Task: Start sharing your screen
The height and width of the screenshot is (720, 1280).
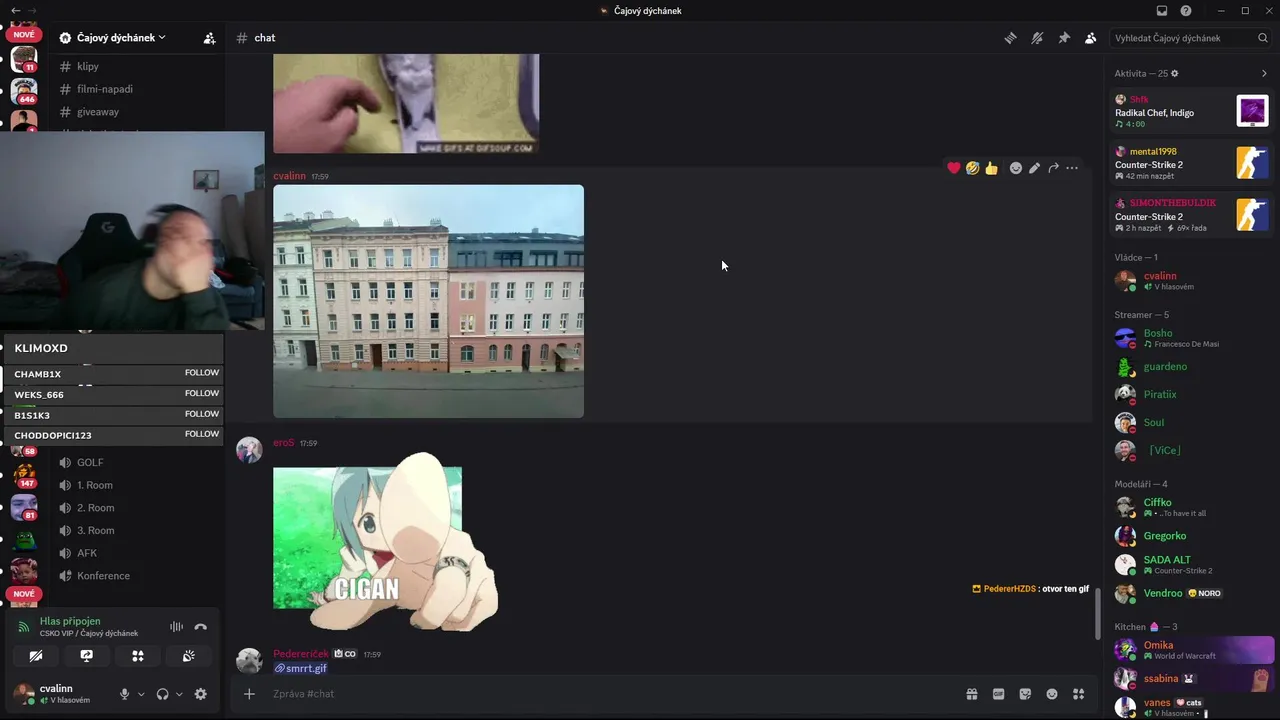Action: point(87,656)
